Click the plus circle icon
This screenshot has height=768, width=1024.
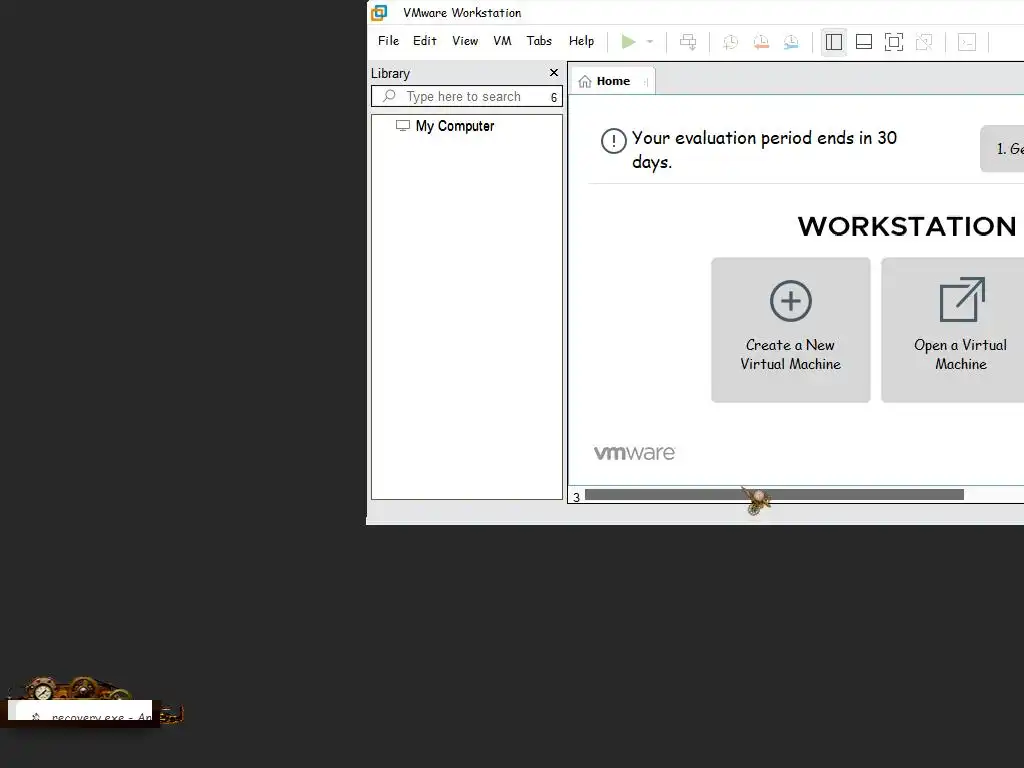pos(791,301)
